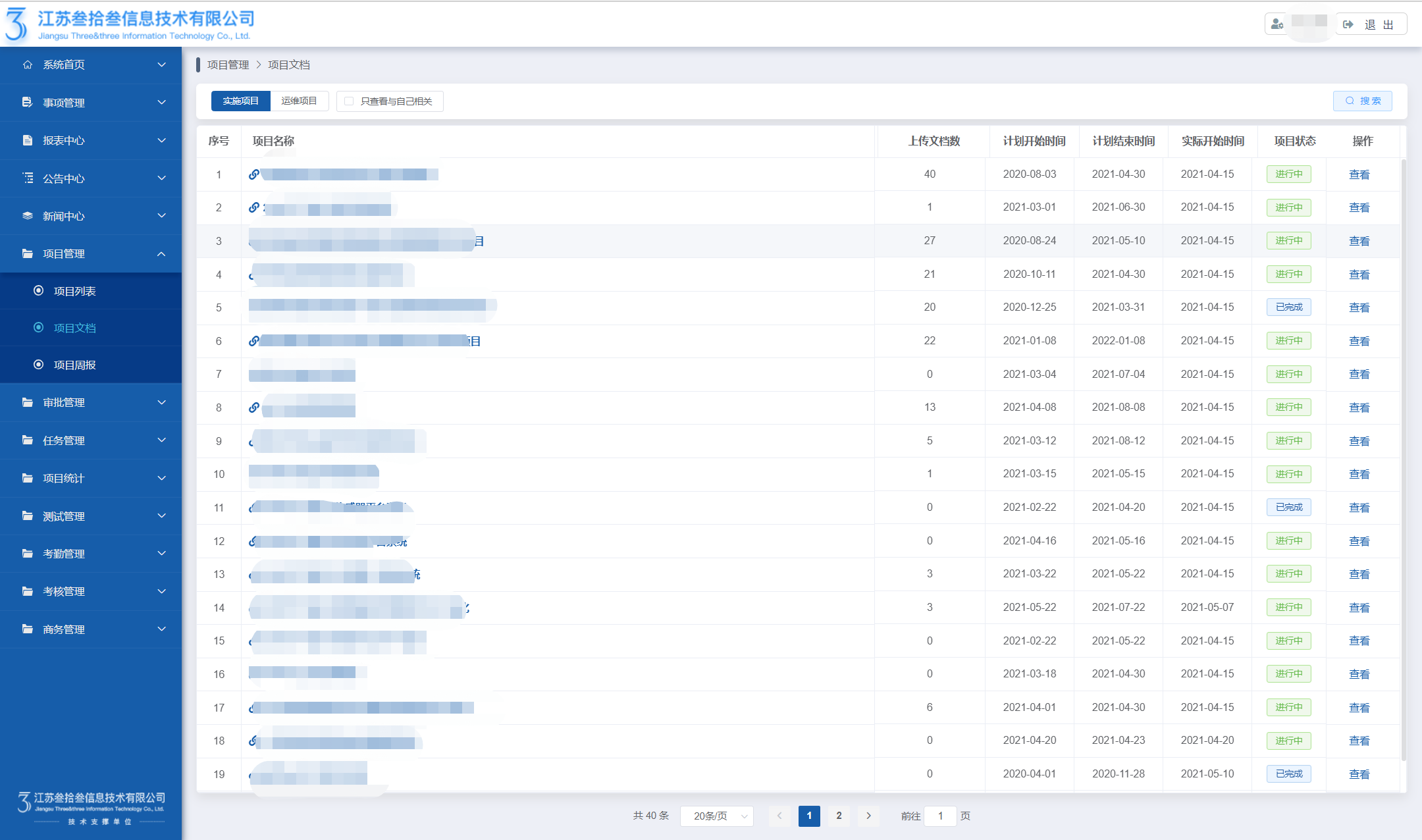Viewport: 1422px width, 840px height.
Task: Click the link icon in row 8
Action: pos(253,407)
